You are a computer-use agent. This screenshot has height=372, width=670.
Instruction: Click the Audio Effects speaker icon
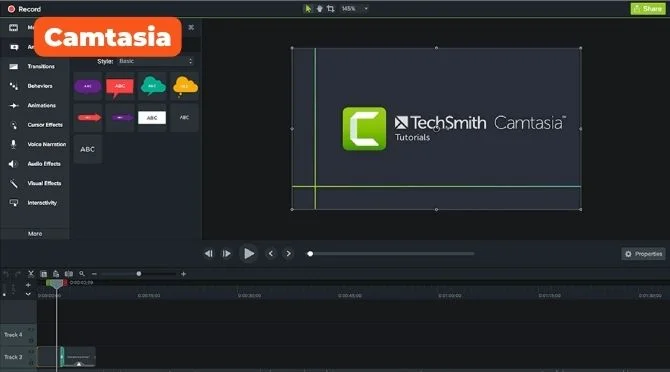pos(13,164)
